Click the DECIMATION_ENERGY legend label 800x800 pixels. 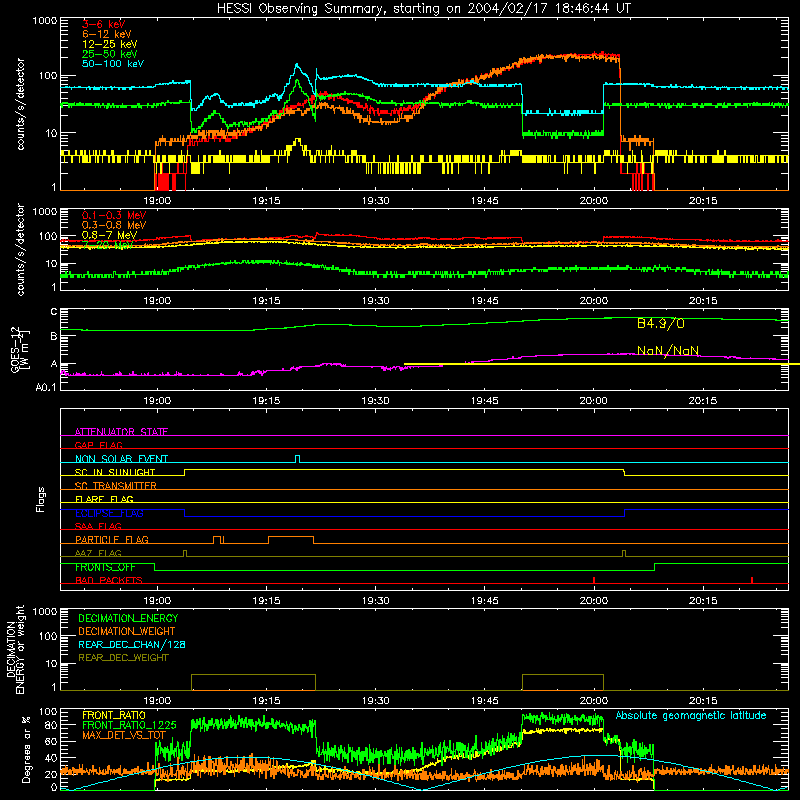coord(128,618)
